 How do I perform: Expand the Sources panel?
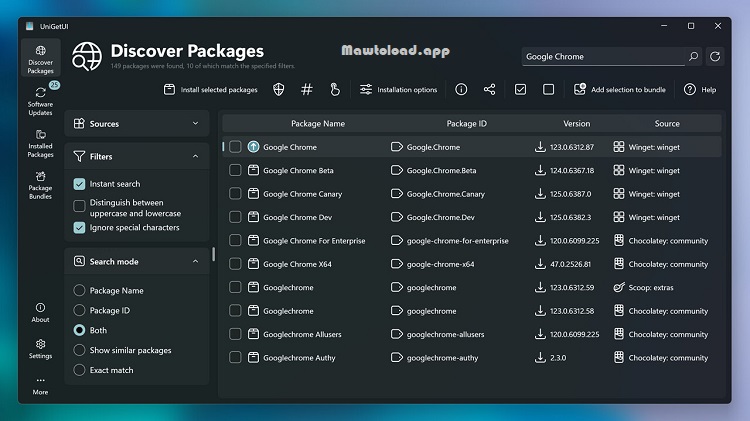pos(137,123)
